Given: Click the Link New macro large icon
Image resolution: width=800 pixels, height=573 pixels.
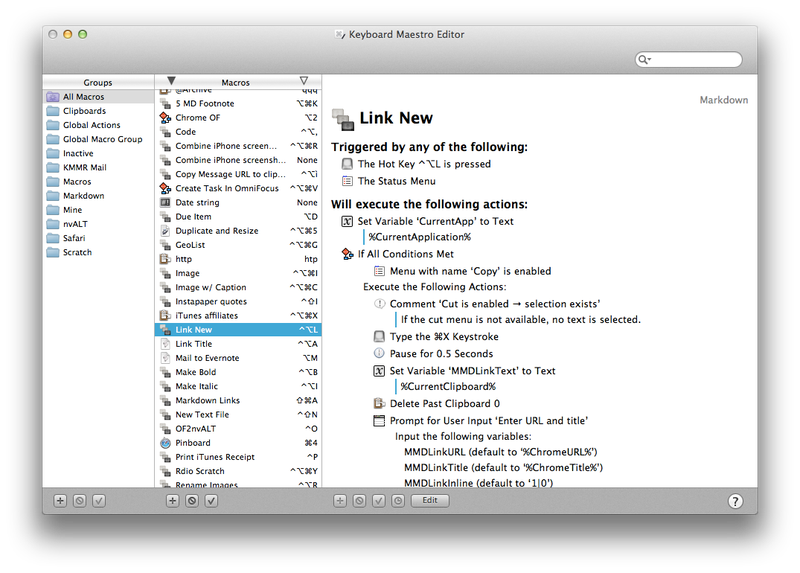Looking at the screenshot, I should 343,119.
